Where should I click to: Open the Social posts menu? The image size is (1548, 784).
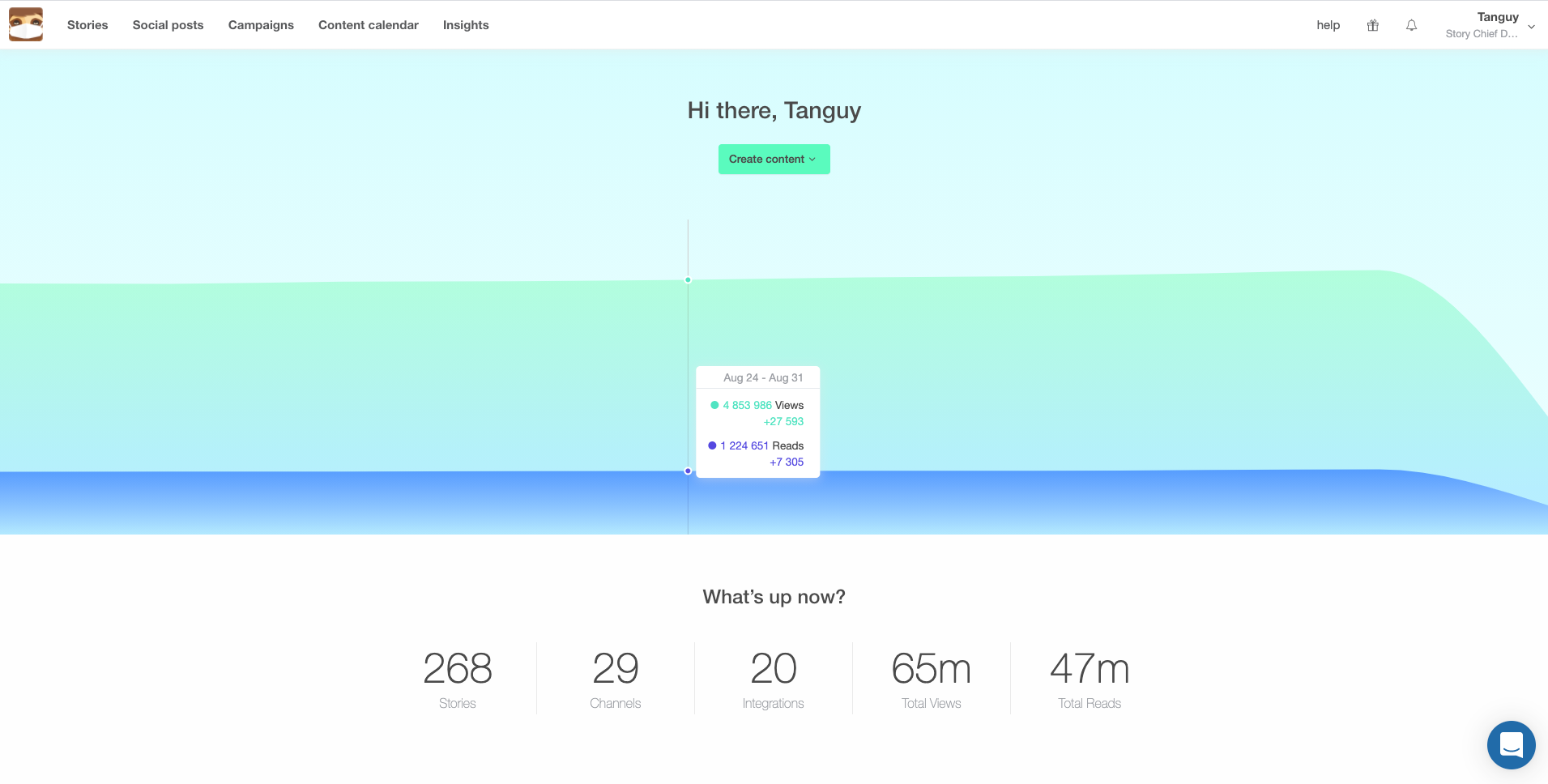[x=168, y=25]
